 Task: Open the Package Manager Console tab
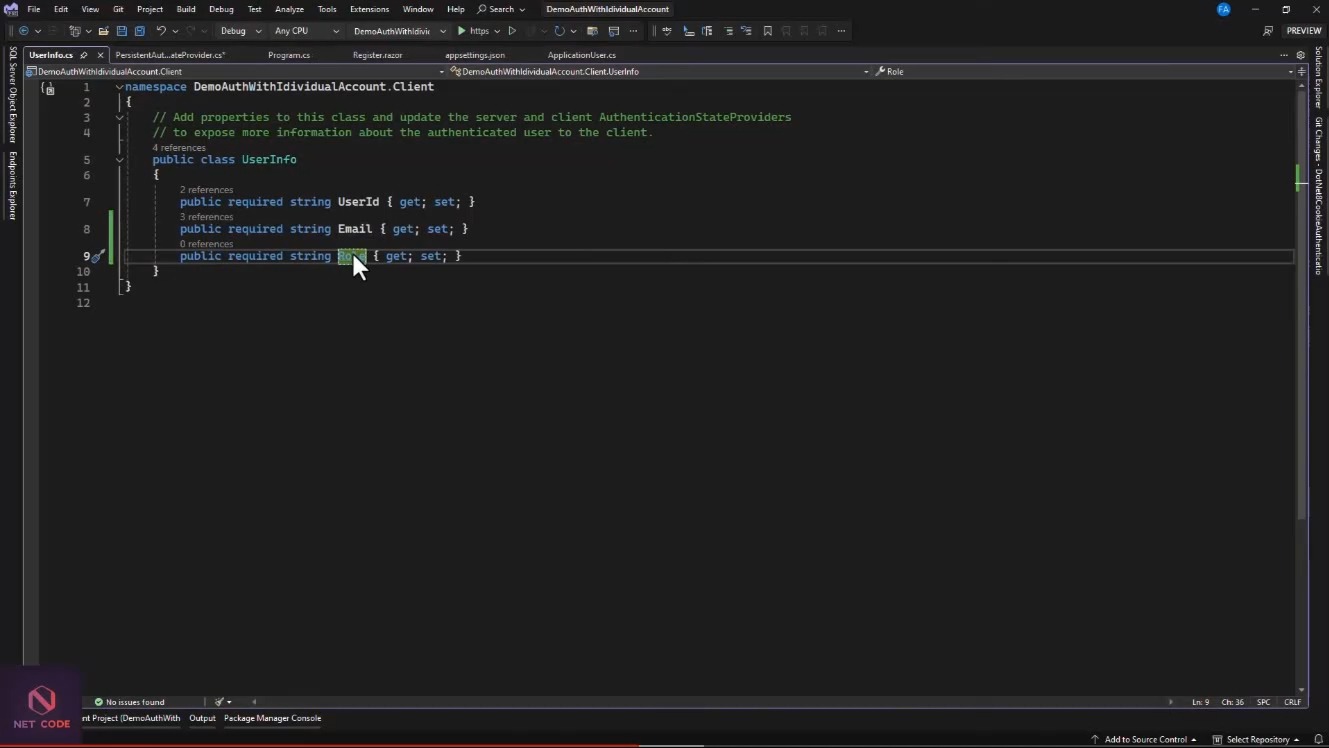tap(272, 718)
